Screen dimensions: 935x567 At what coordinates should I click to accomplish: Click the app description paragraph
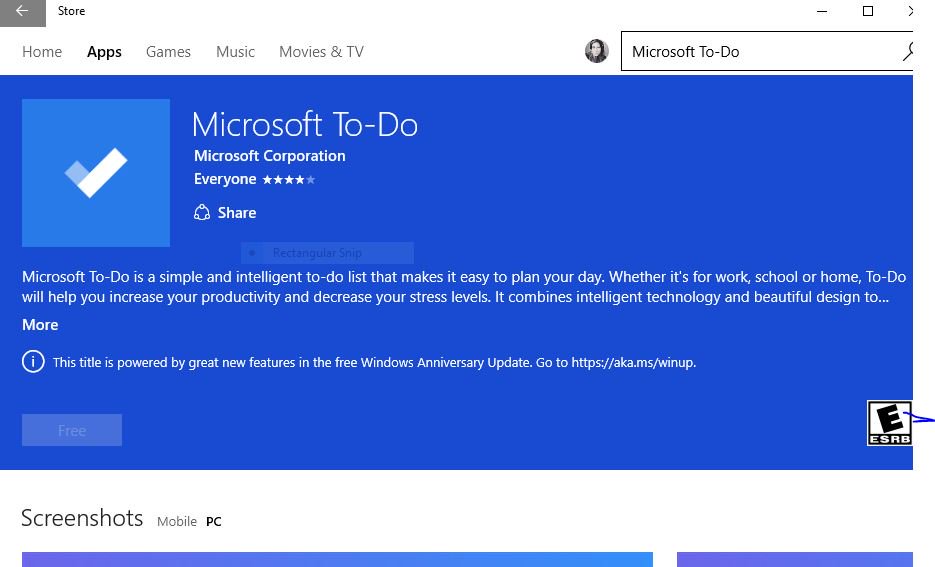(x=464, y=287)
